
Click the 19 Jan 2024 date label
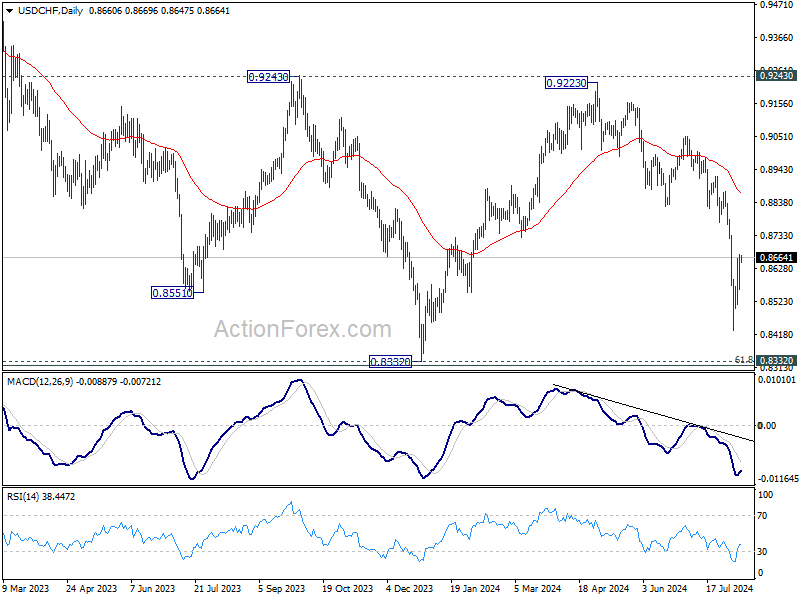[x=475, y=589]
